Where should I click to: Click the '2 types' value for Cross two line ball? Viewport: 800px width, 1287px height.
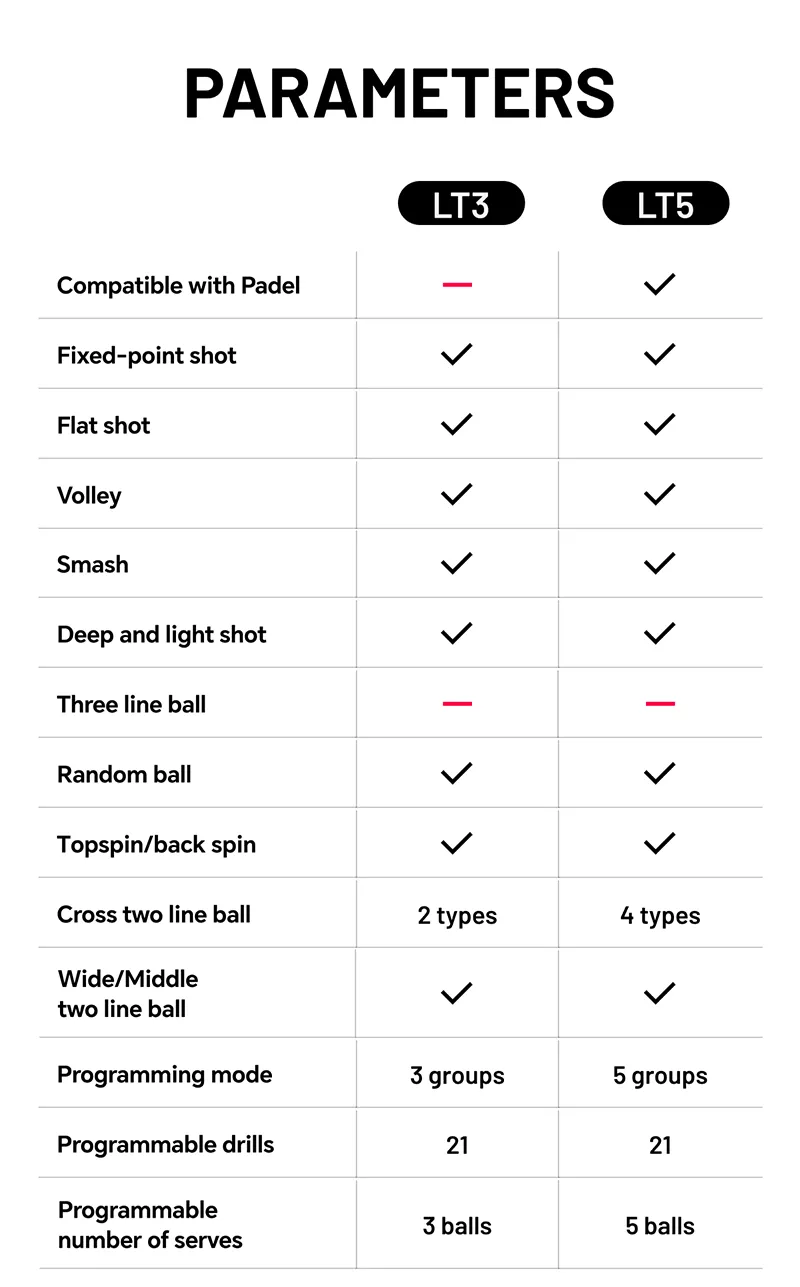pyautogui.click(x=457, y=916)
